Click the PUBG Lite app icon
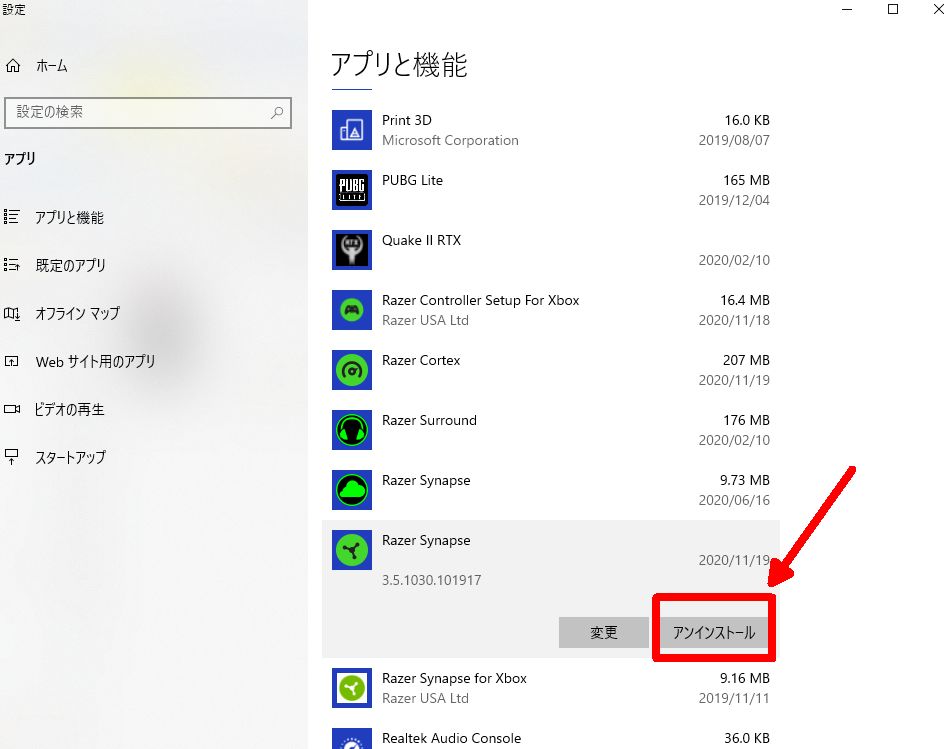The width and height of the screenshot is (949, 749). (352, 189)
